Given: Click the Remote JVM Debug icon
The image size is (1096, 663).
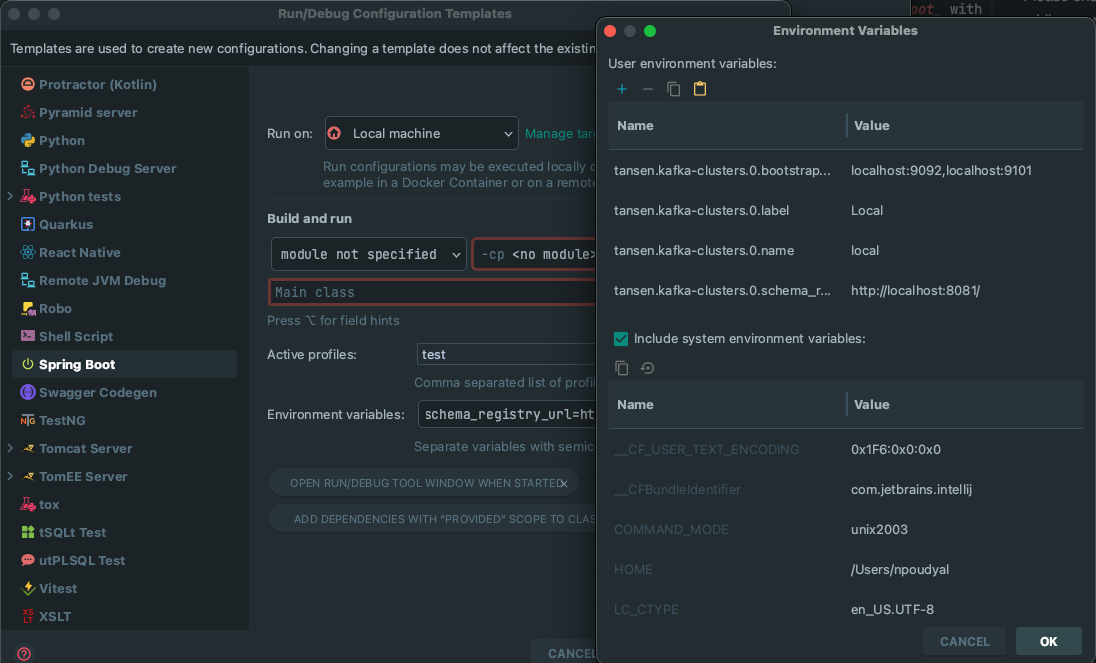Looking at the screenshot, I should click(x=27, y=280).
